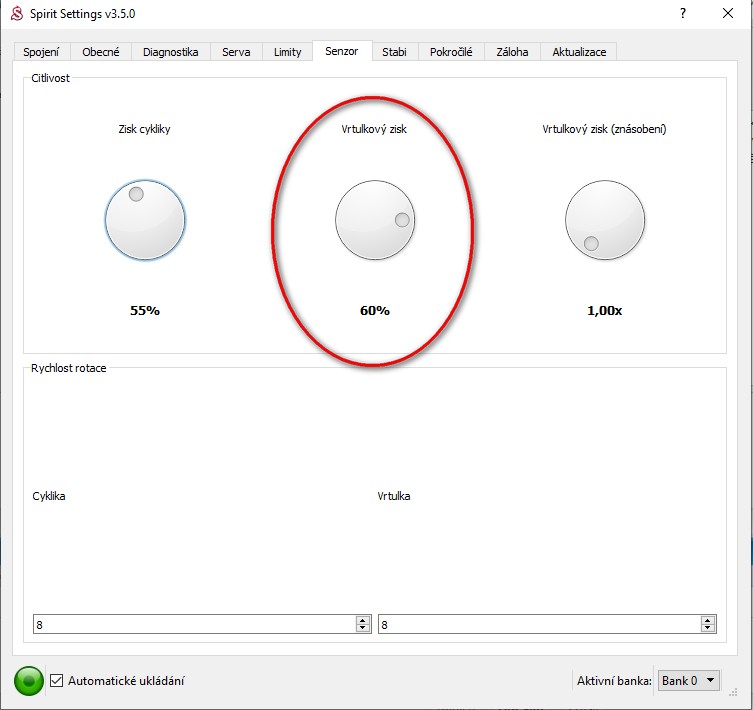The width and height of the screenshot is (753, 710).
Task: Increase the Cyklika rotation speed value
Action: click(x=362, y=620)
